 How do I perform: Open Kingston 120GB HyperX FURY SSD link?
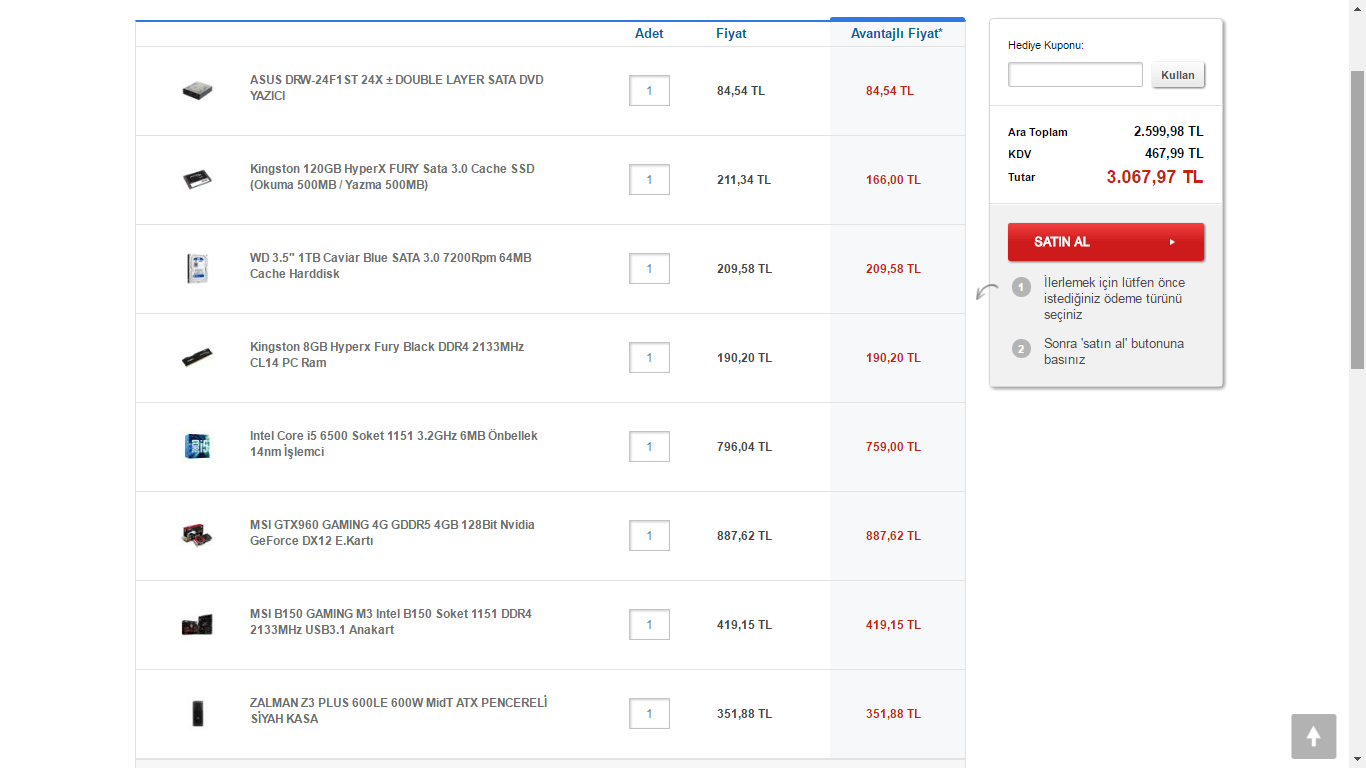tap(392, 177)
